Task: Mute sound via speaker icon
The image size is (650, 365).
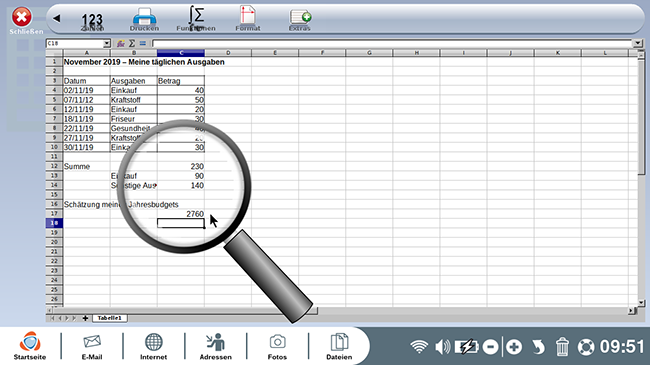Action: point(442,346)
